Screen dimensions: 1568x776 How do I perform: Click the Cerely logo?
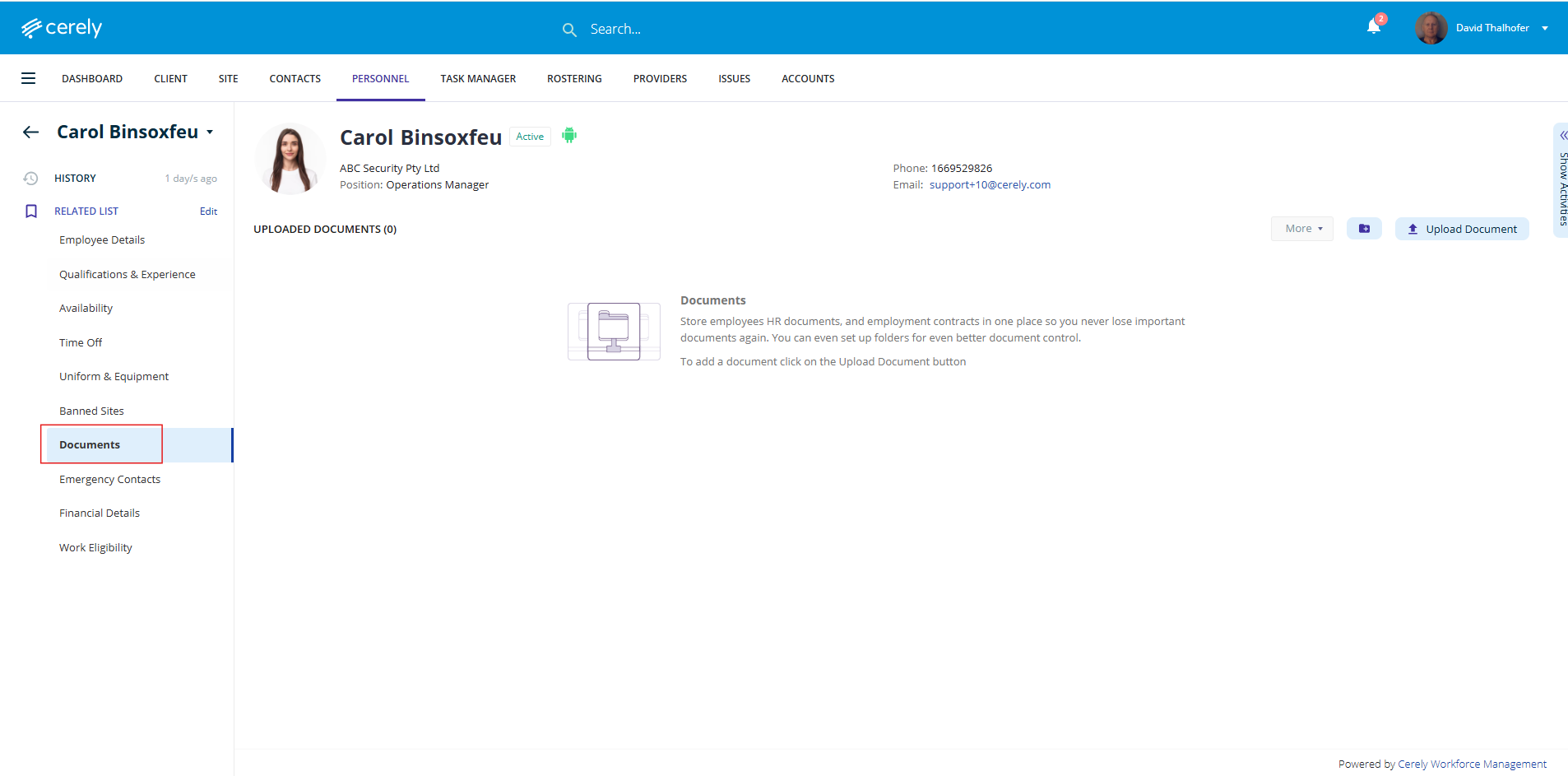tap(62, 28)
